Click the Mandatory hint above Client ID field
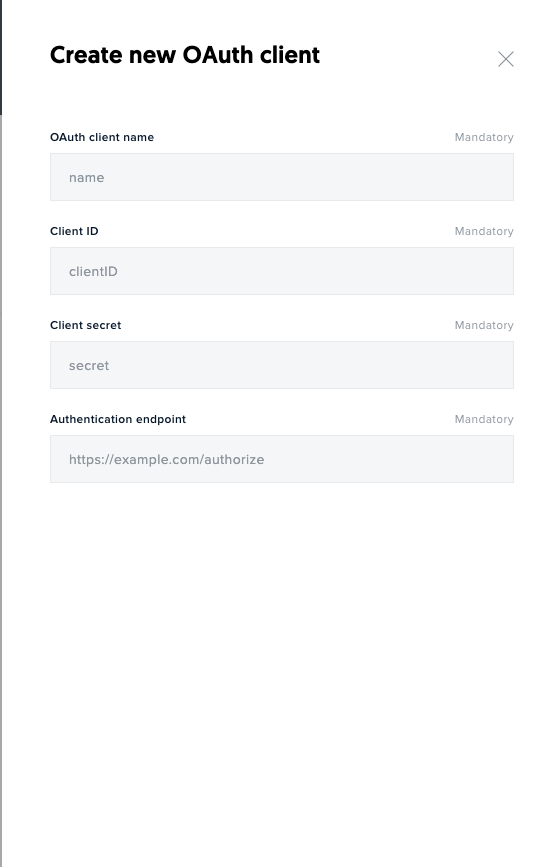Screen dimensions: 555x867 (484, 231)
